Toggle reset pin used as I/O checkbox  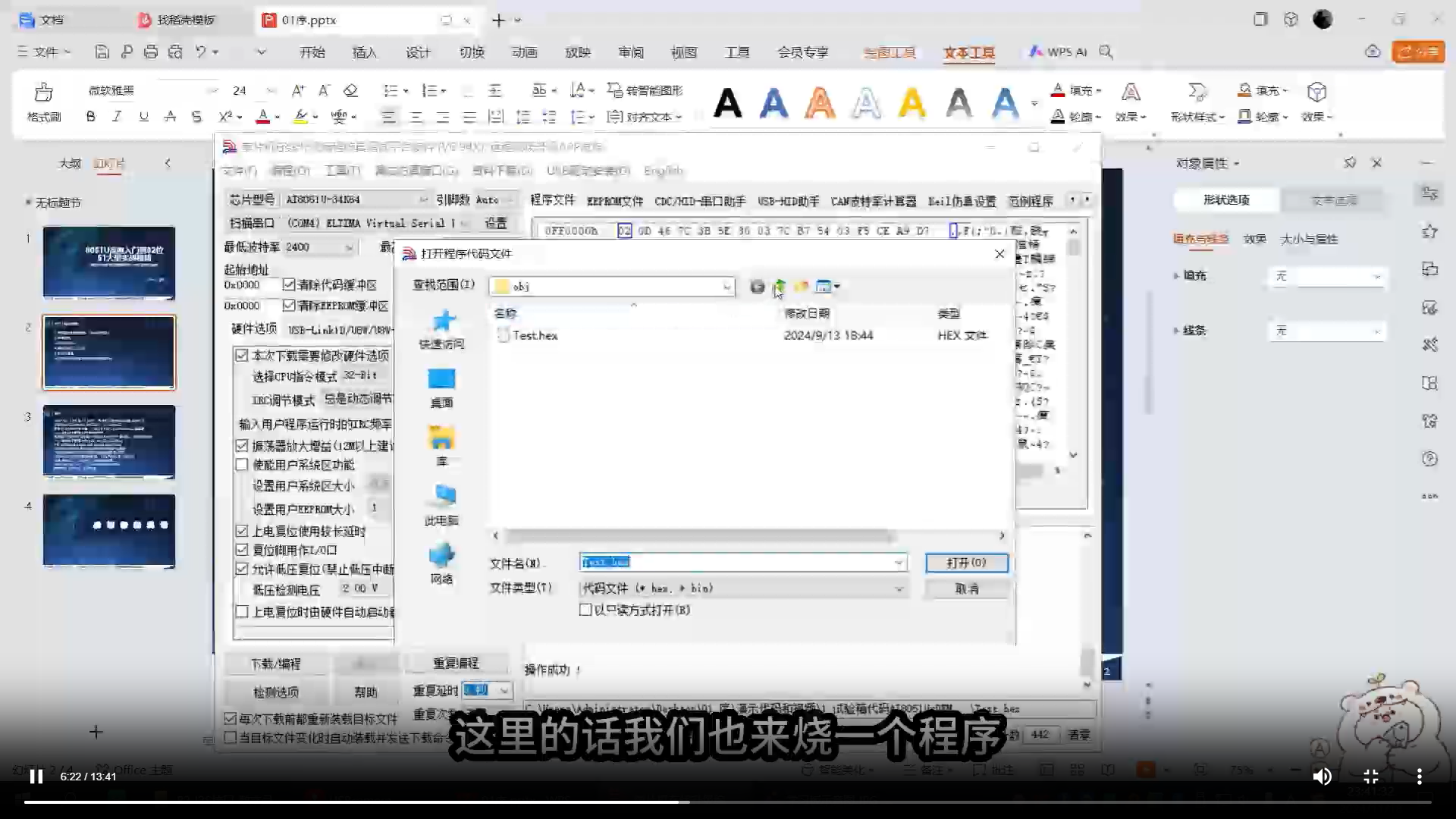coord(242,550)
